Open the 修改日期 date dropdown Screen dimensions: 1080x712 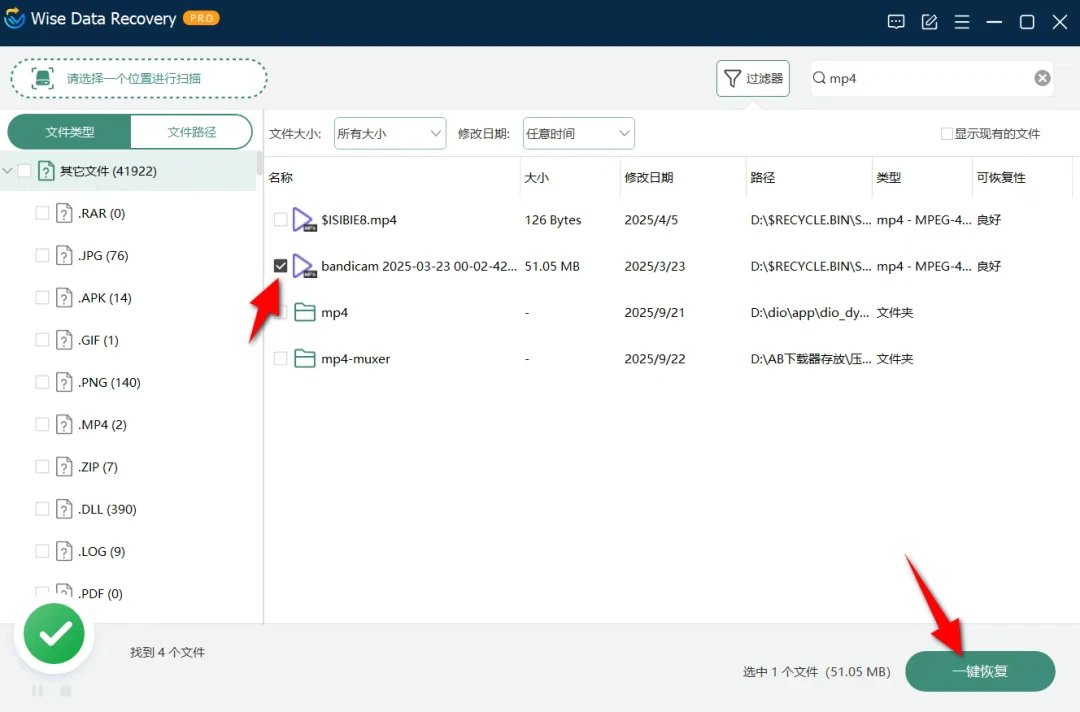coord(578,134)
